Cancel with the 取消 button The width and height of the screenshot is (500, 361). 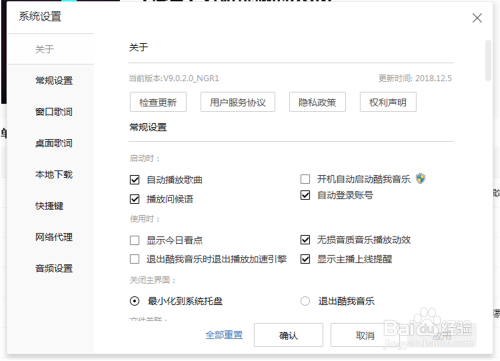pos(365,335)
